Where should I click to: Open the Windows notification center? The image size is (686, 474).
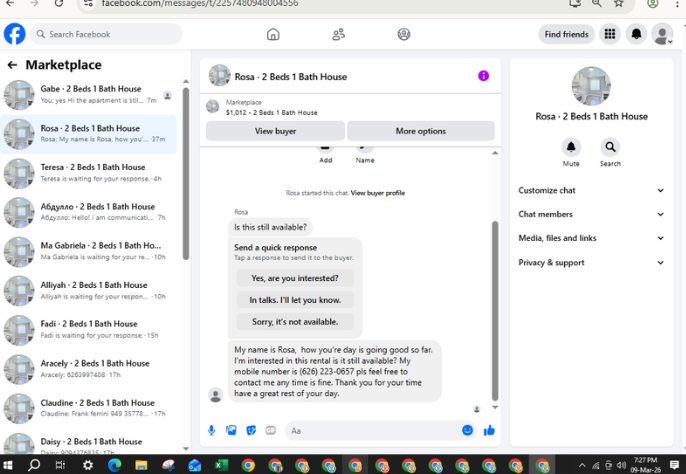tap(675, 465)
